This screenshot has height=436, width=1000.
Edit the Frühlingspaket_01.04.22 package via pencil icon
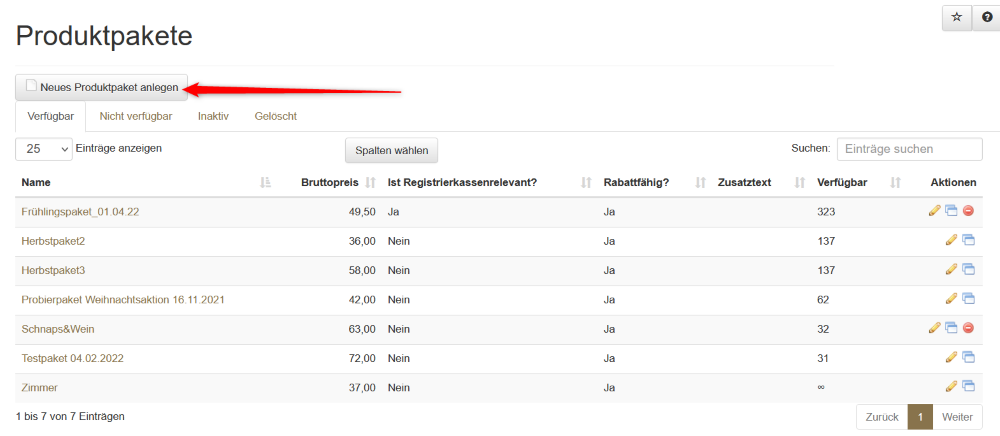(x=934, y=211)
